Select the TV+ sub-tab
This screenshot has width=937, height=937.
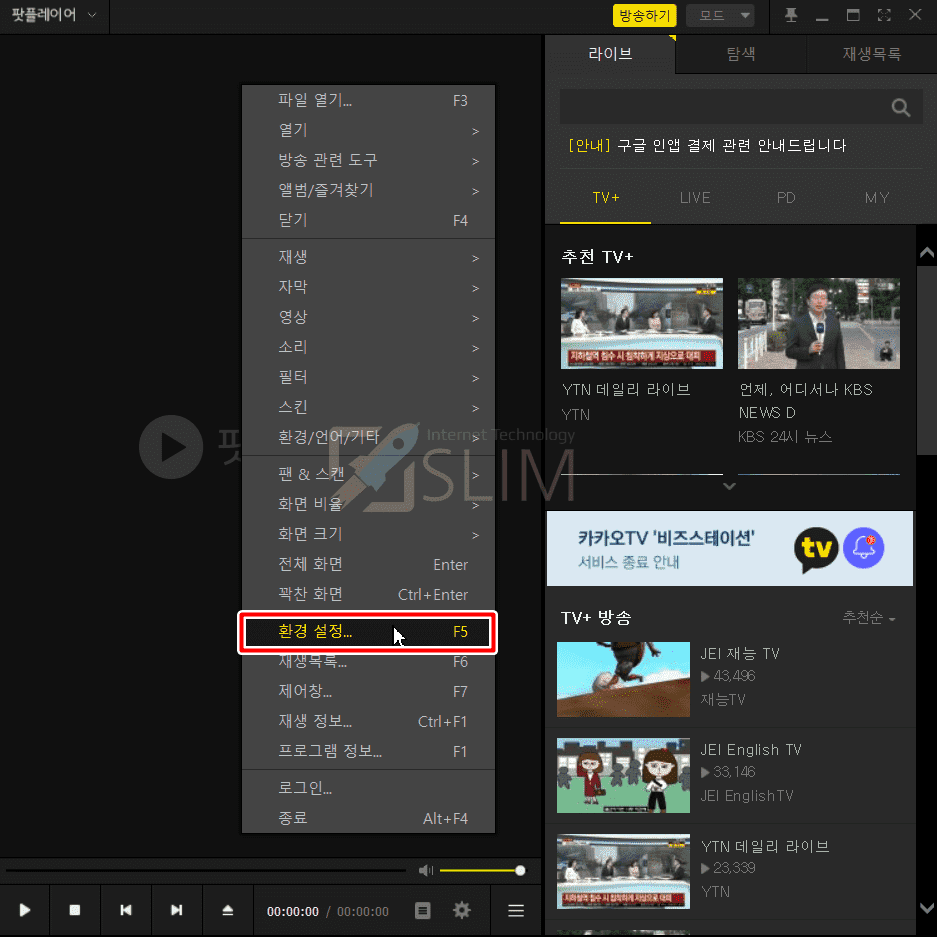coord(605,198)
